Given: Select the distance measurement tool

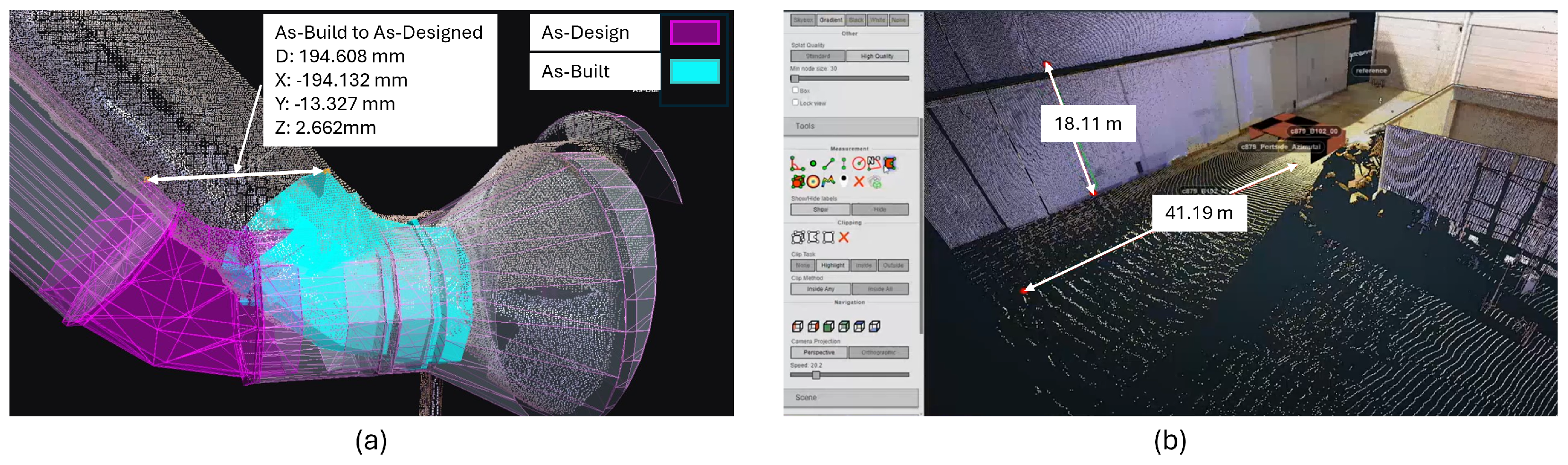Looking at the screenshot, I should pyautogui.click(x=828, y=164).
